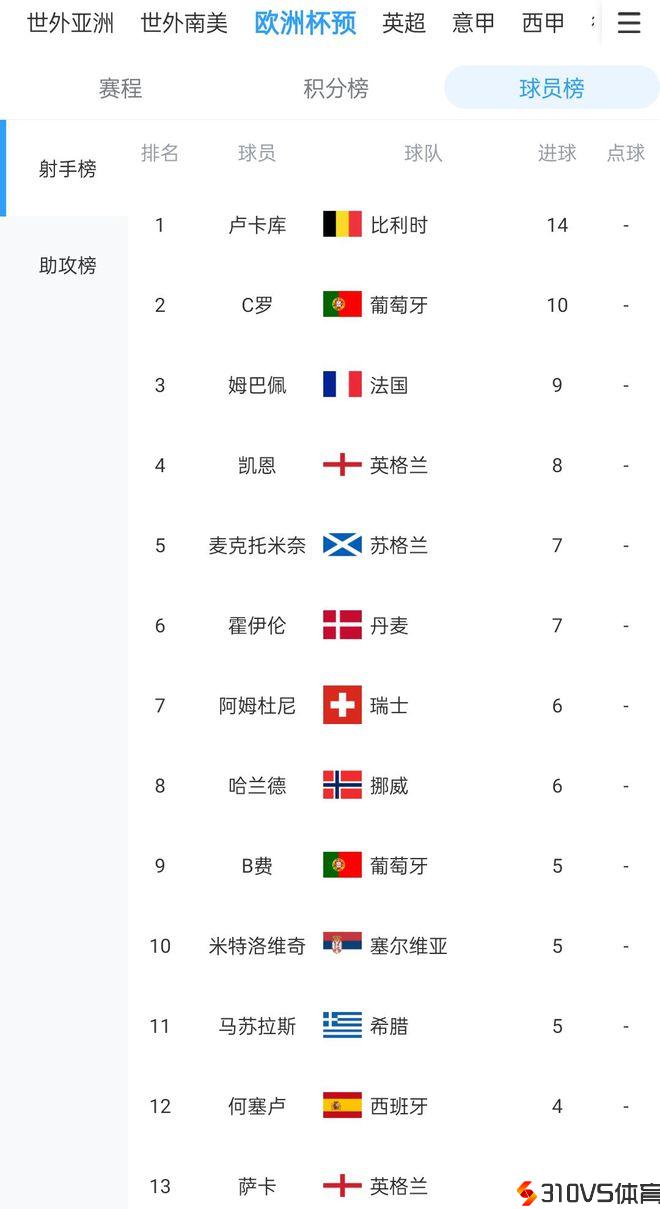Click the Denmark flag icon
The height and width of the screenshot is (1209, 660).
tap(342, 625)
